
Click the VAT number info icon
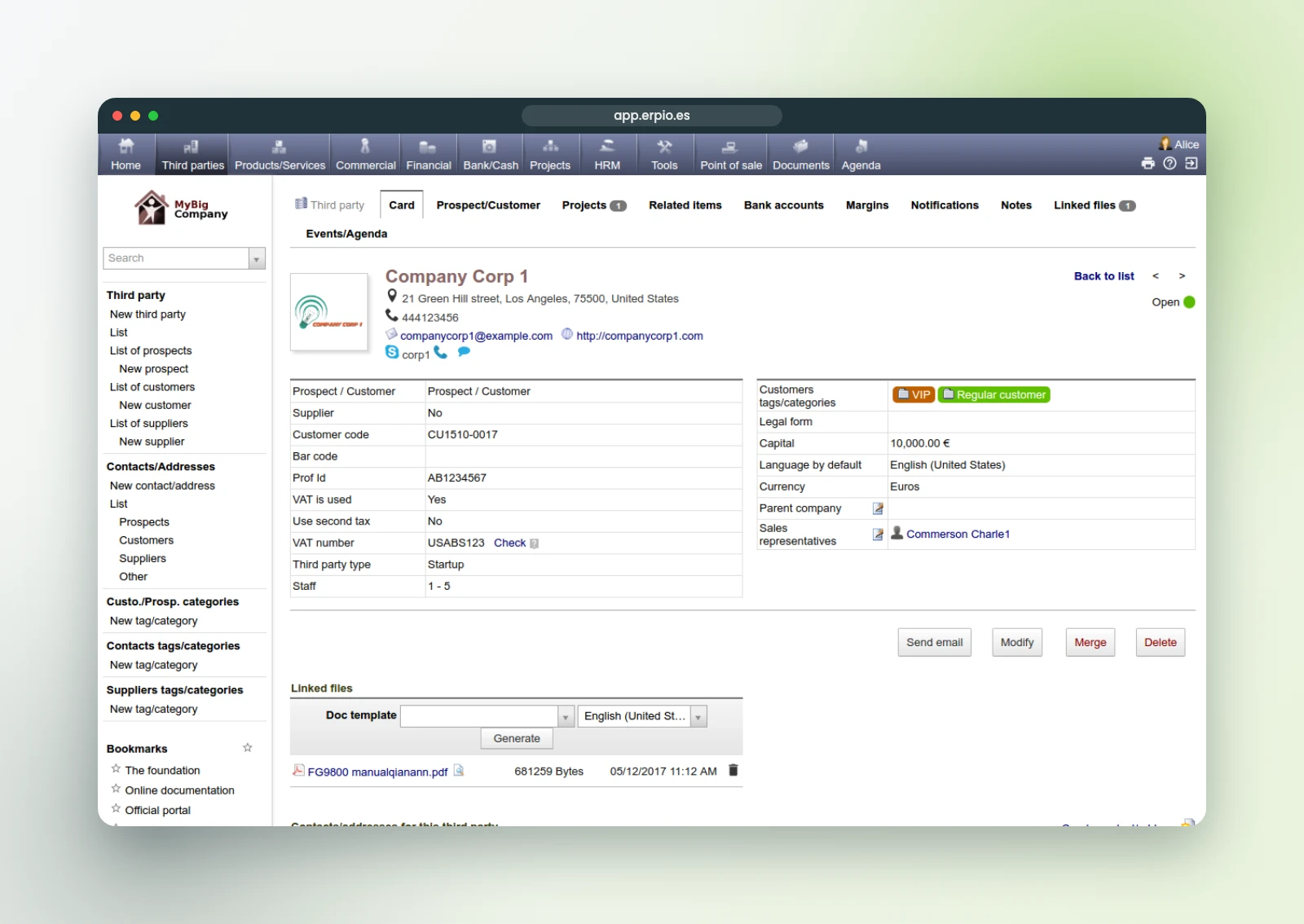pos(534,543)
